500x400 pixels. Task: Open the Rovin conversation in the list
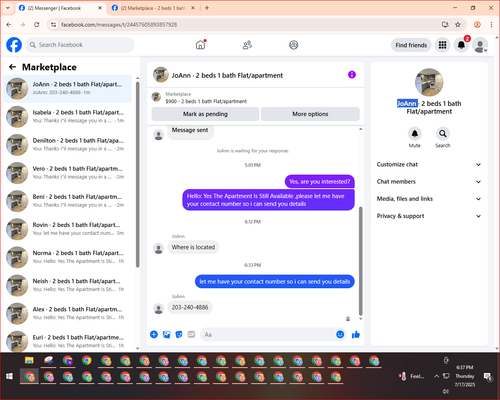point(67,229)
